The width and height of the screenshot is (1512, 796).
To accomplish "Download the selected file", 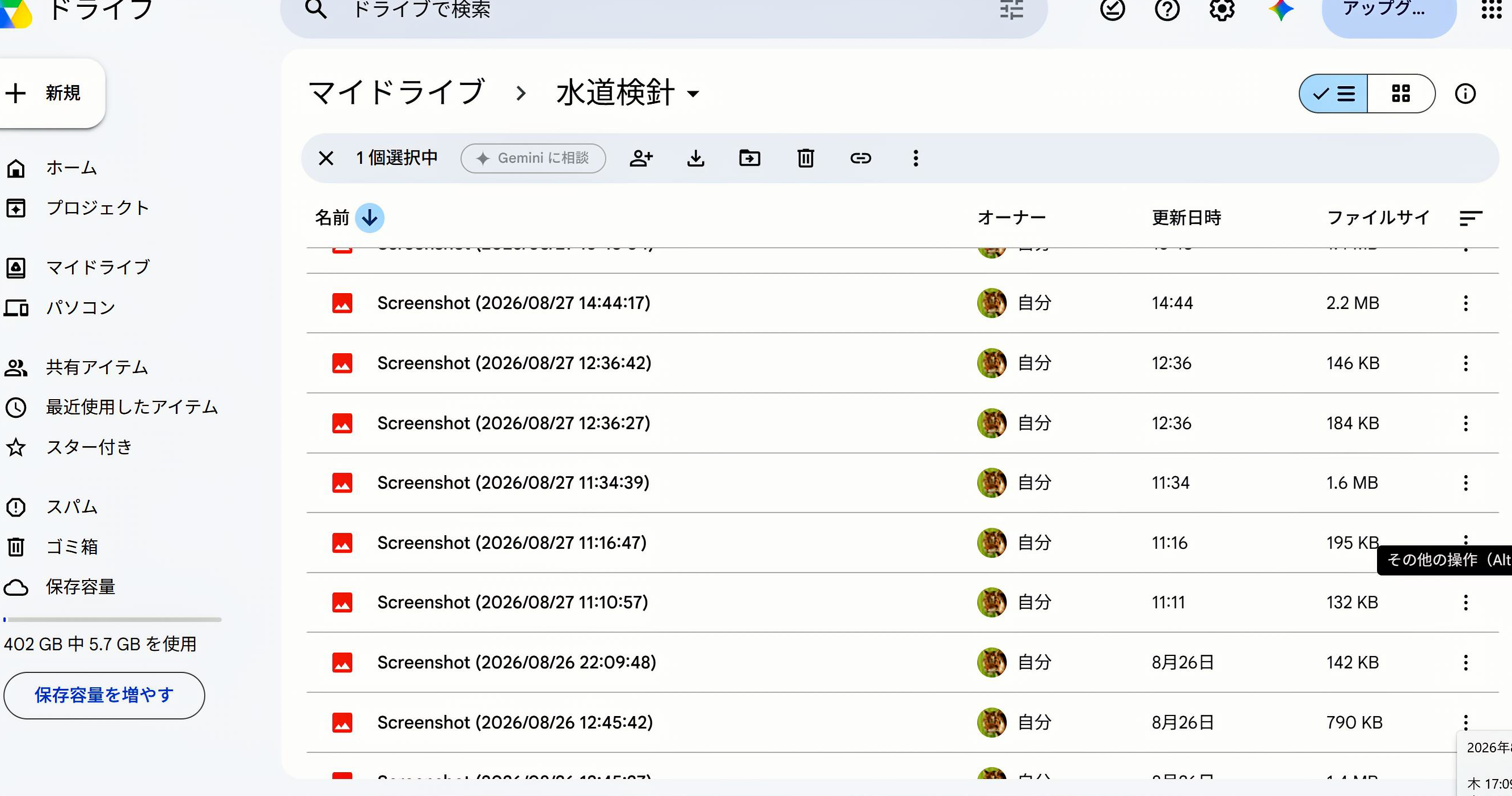I will pyautogui.click(x=695, y=158).
